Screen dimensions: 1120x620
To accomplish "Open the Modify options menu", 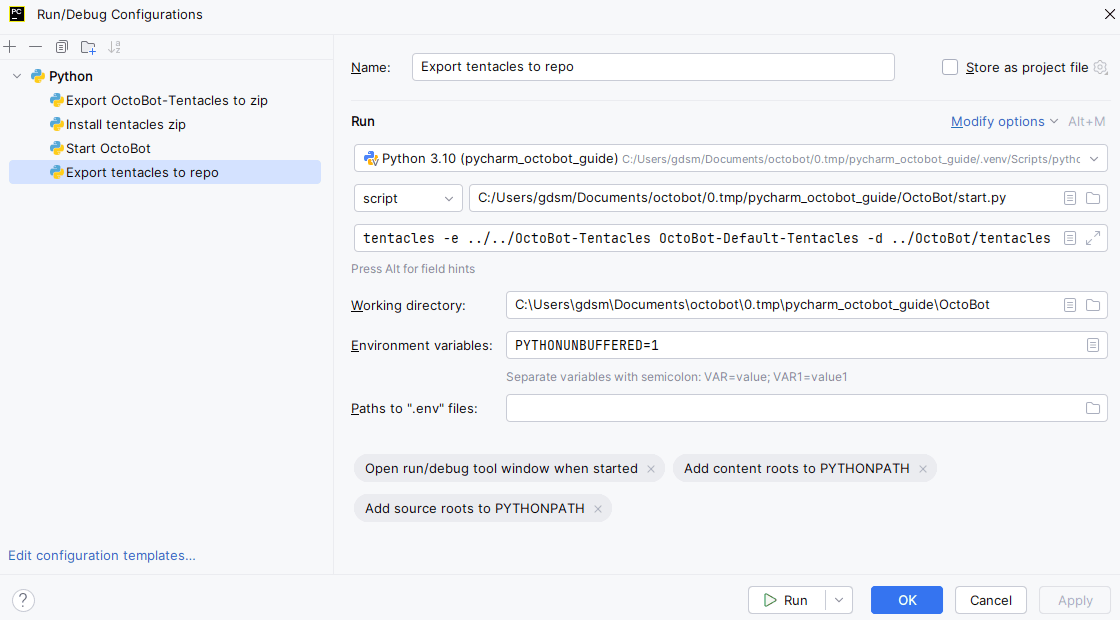I will pos(1004,121).
